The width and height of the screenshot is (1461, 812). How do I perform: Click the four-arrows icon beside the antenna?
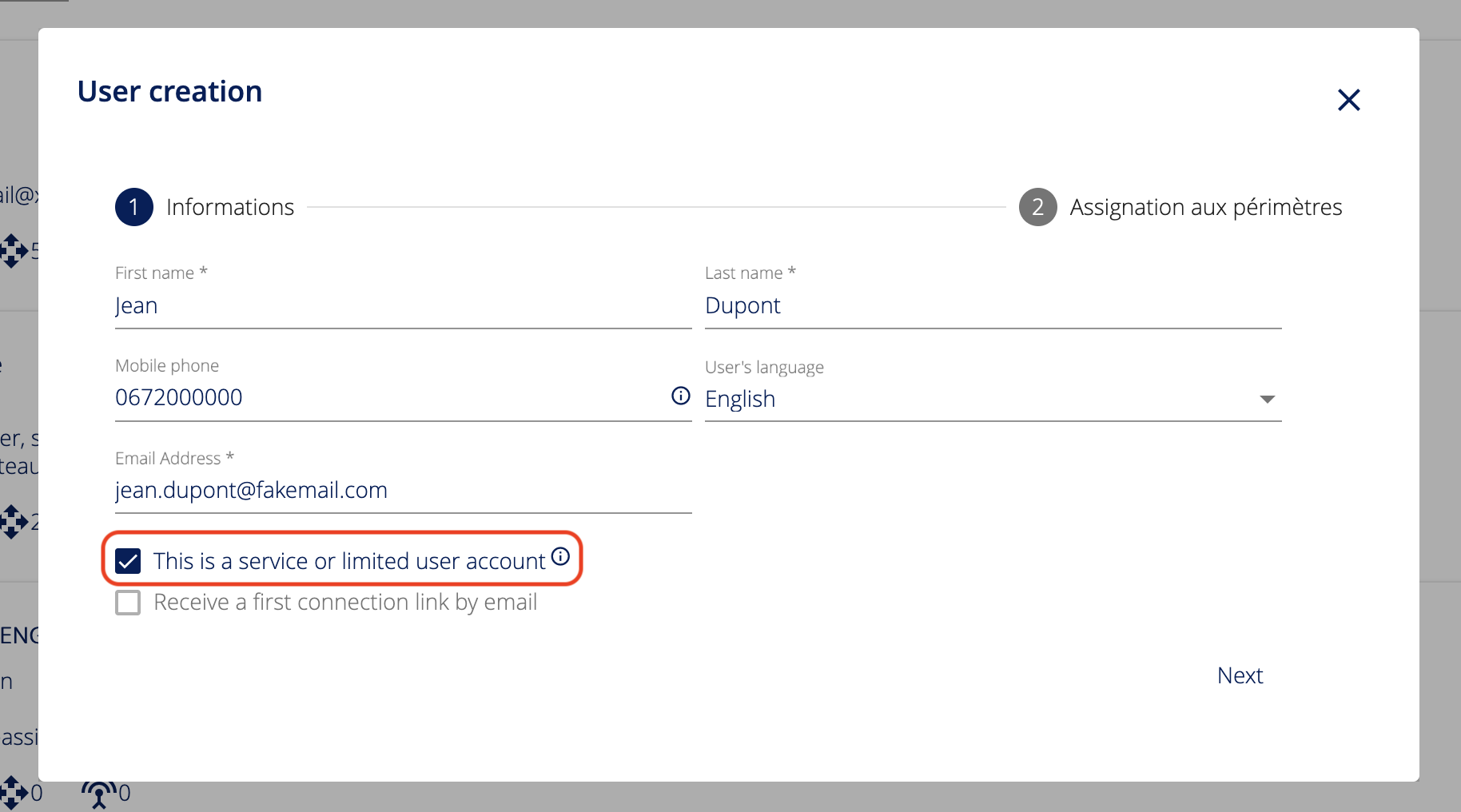[x=14, y=792]
